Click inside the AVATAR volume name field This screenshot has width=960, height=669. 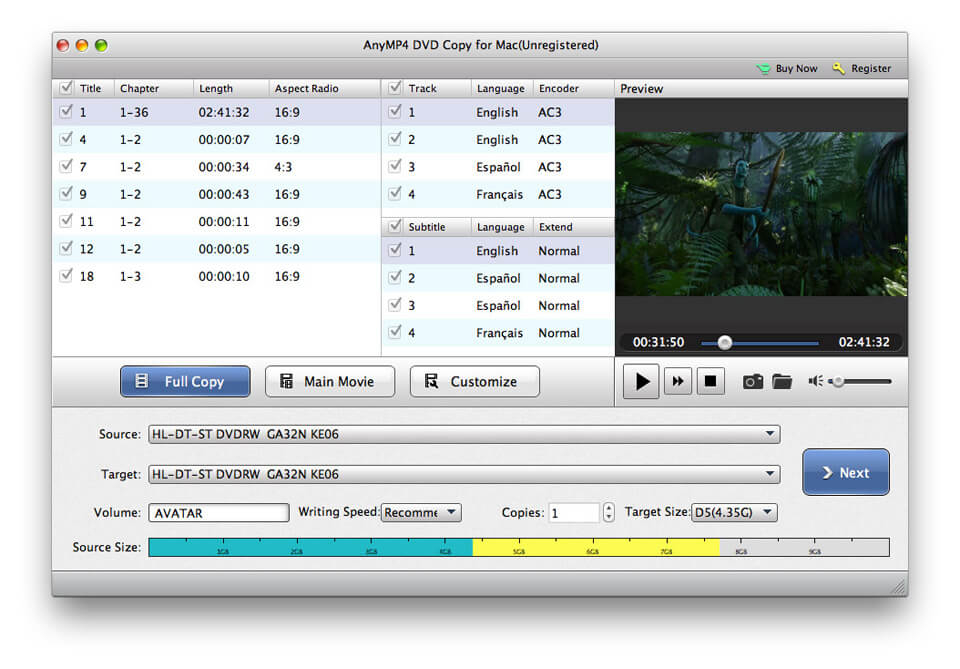(x=218, y=512)
